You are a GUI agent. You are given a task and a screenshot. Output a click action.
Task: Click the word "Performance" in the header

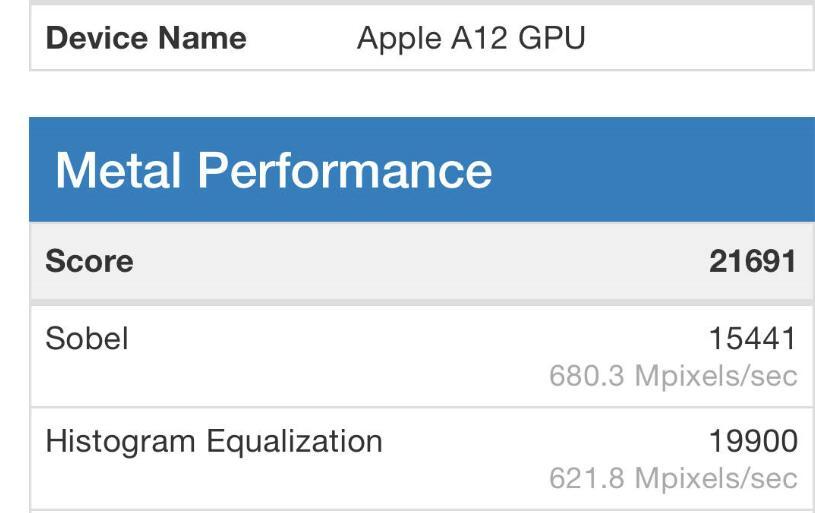(345, 170)
